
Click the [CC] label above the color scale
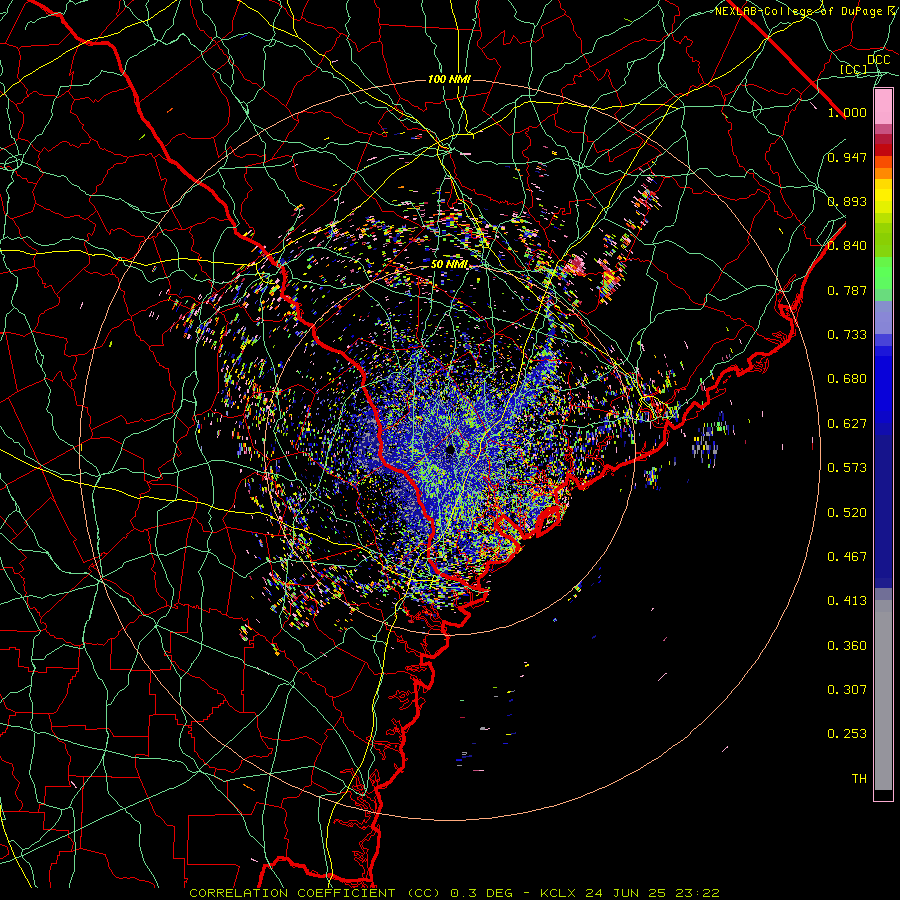click(854, 69)
